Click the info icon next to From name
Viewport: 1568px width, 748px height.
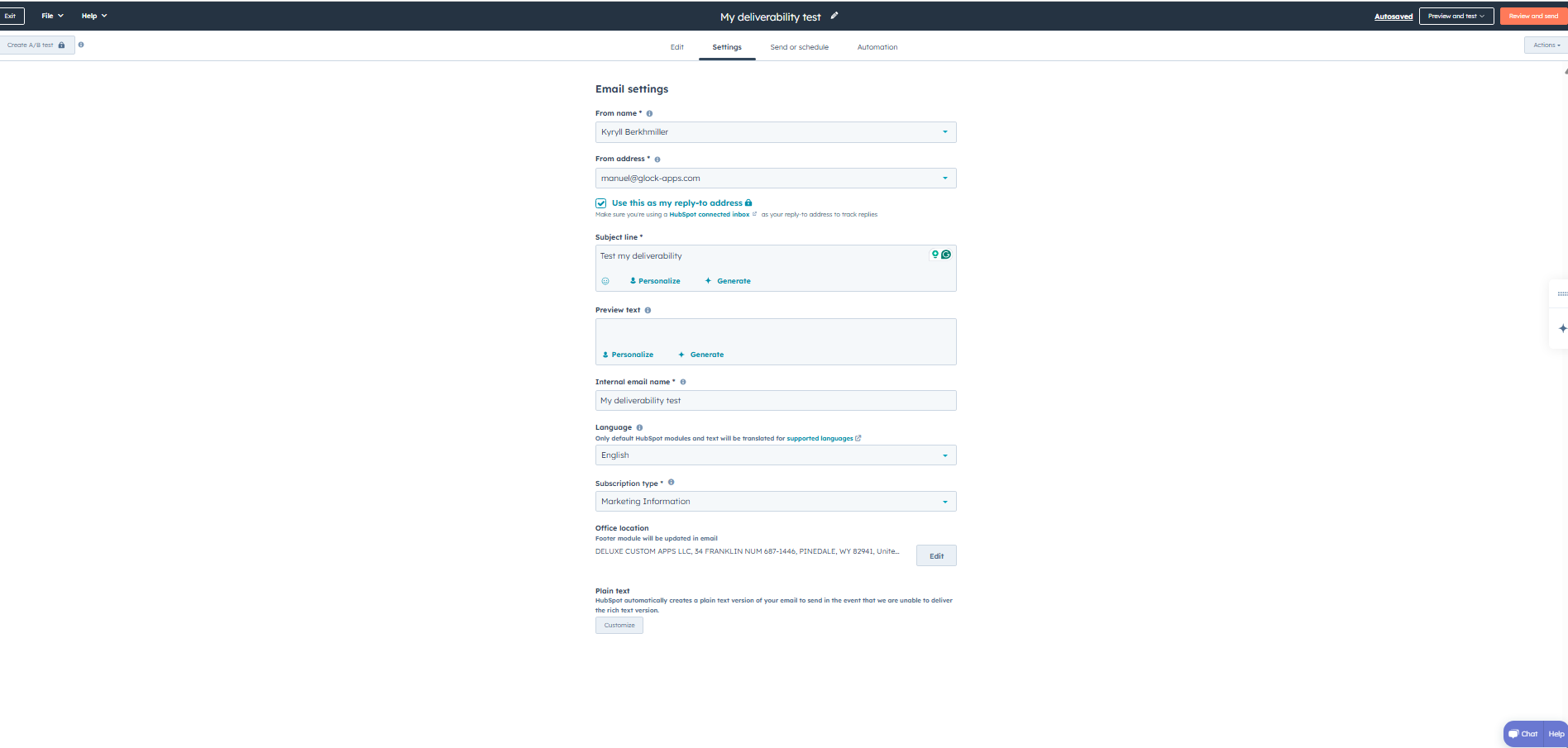649,113
